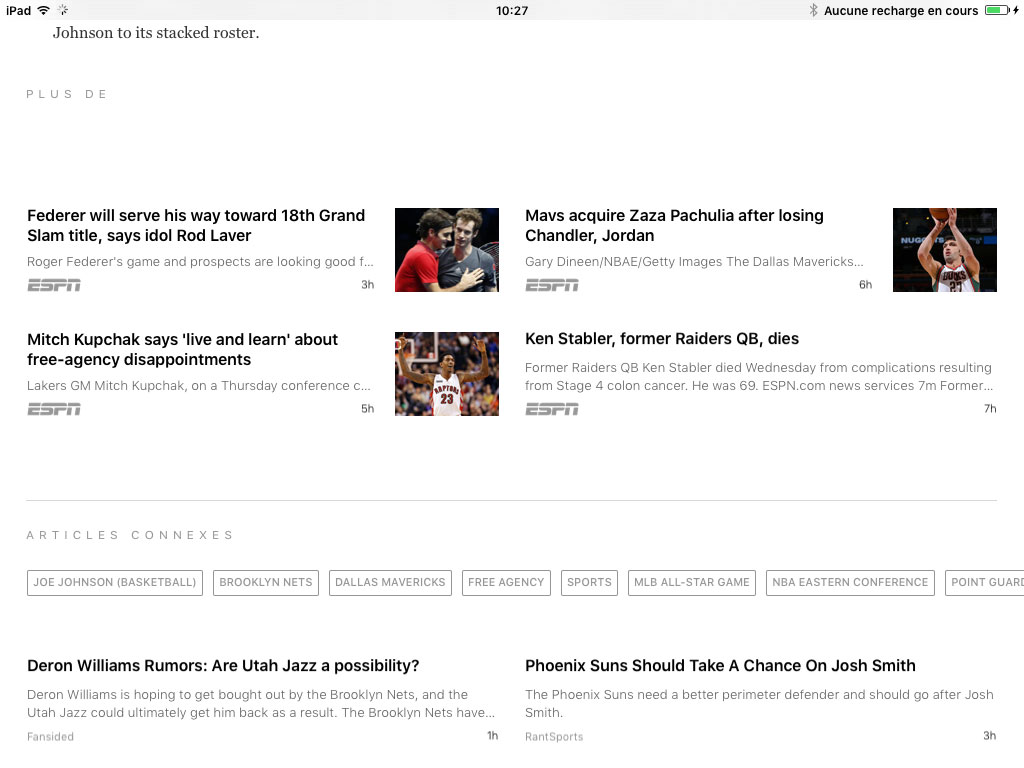Open Zaza Pachulia shooting photo thumbnail
This screenshot has width=1024, height=768.
click(x=944, y=249)
